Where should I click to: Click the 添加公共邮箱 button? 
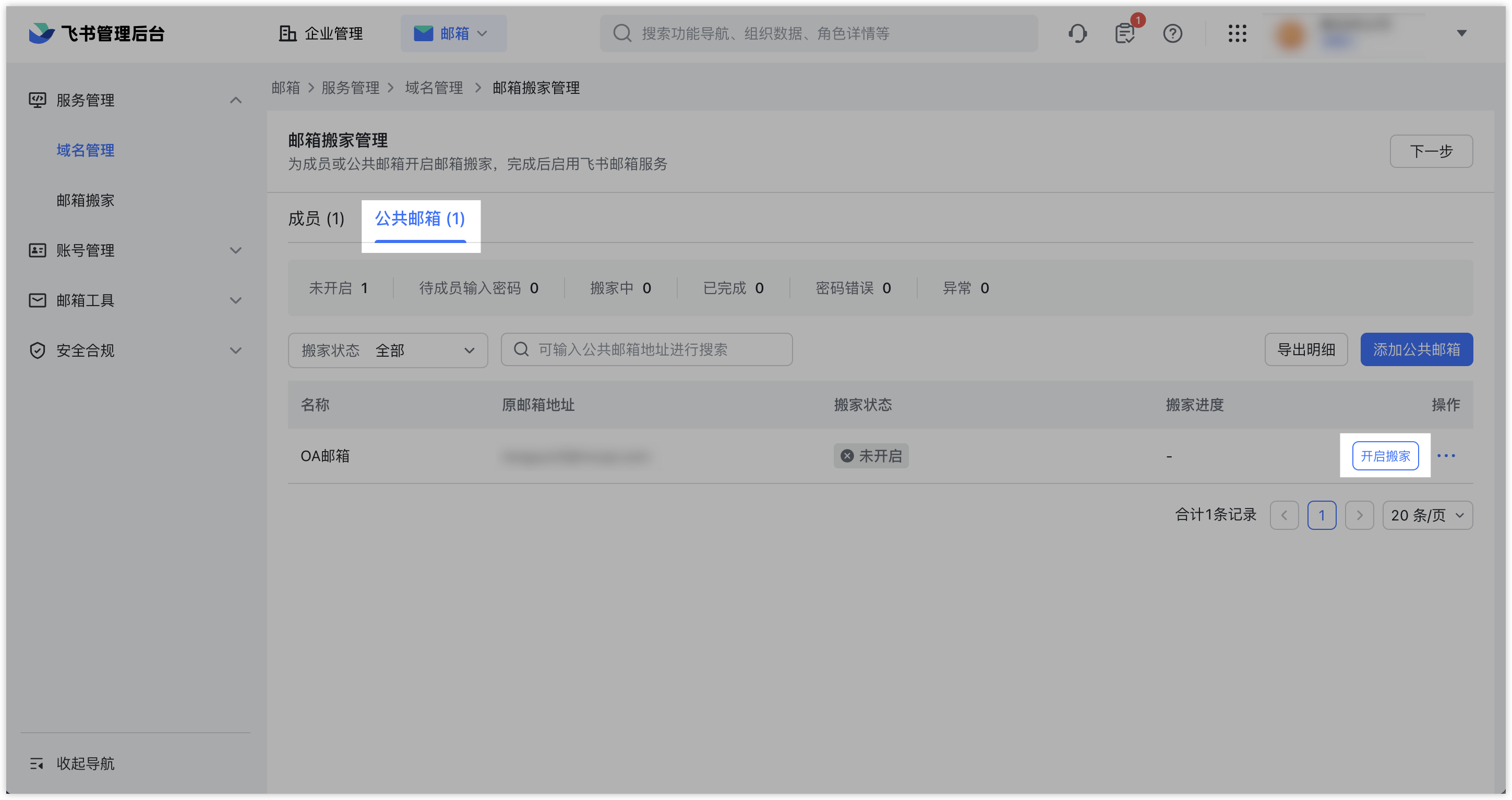(1416, 349)
